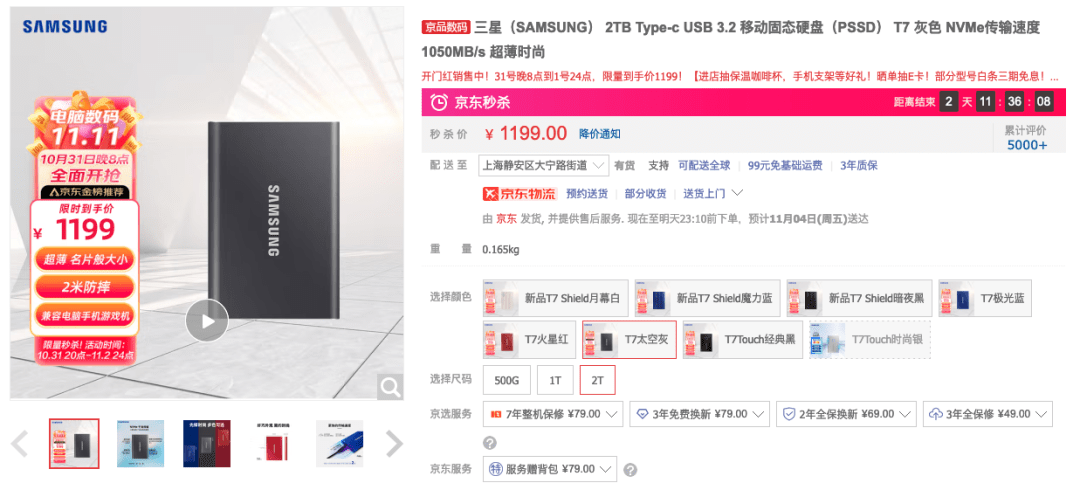
Task: Select the T7火星红 color swatch
Action: 529,340
